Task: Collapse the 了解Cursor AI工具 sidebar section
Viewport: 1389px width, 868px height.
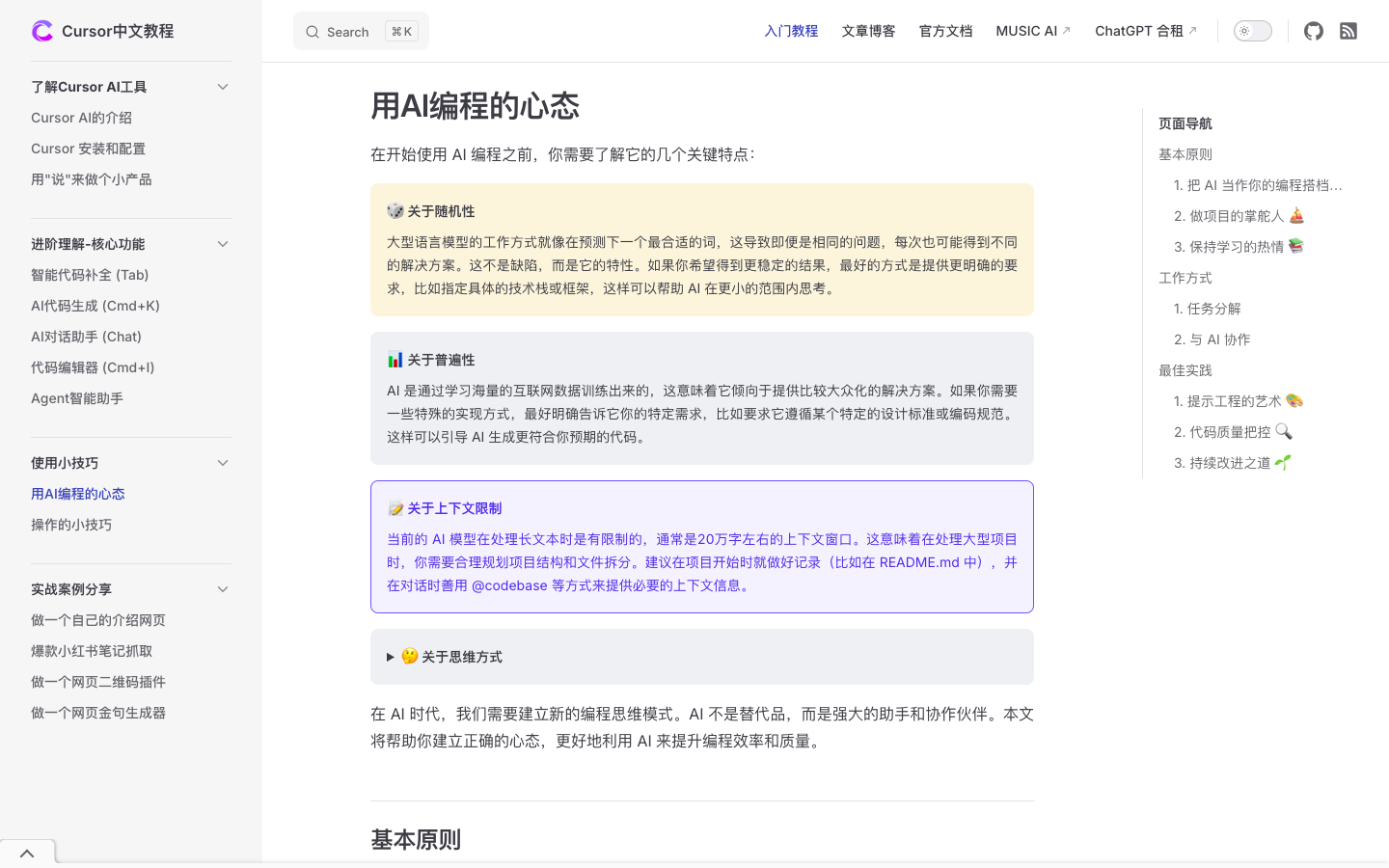Action: (223, 87)
